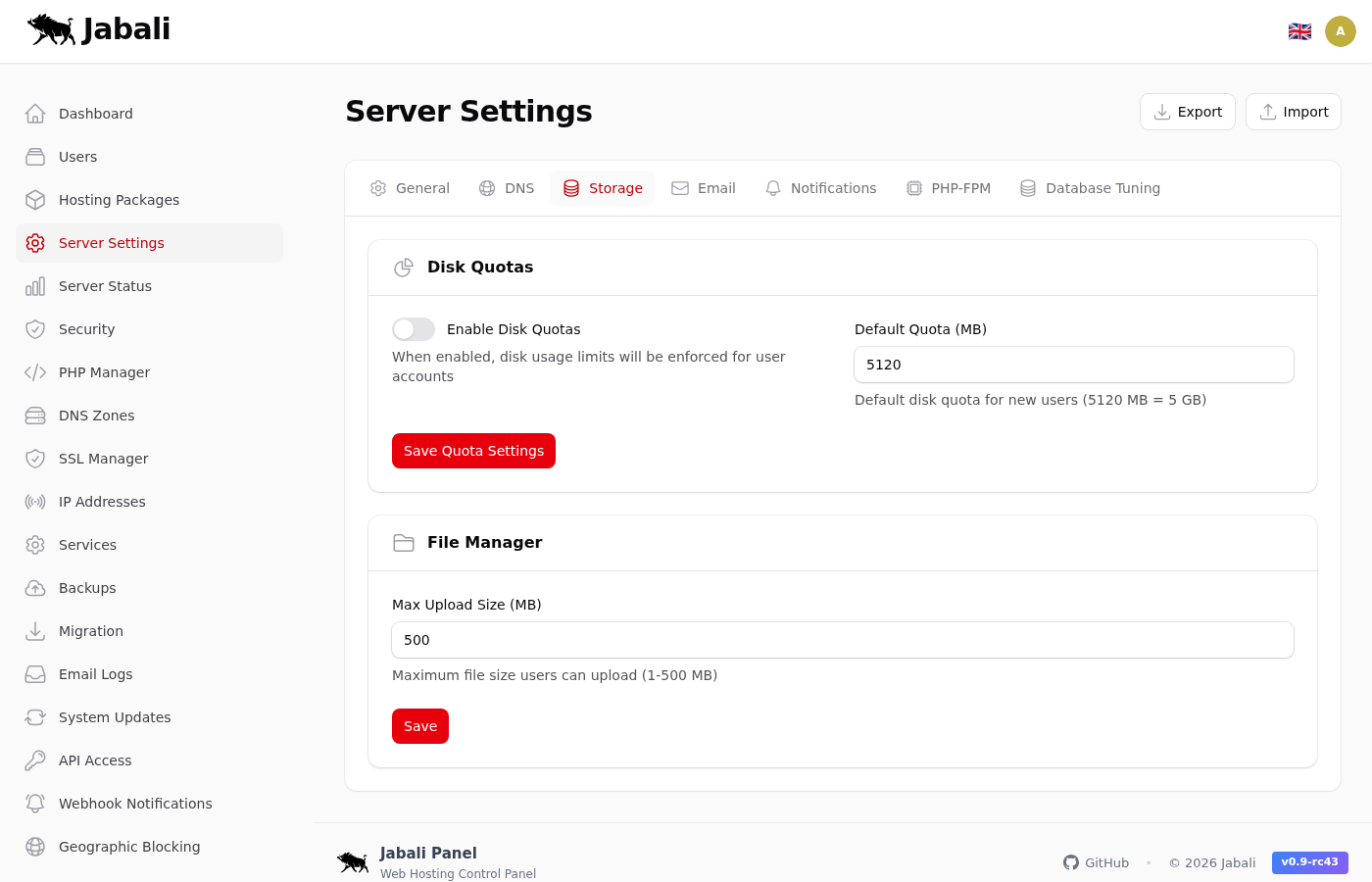
Task: Click the Webhook Notifications bell icon
Action: 35,804
